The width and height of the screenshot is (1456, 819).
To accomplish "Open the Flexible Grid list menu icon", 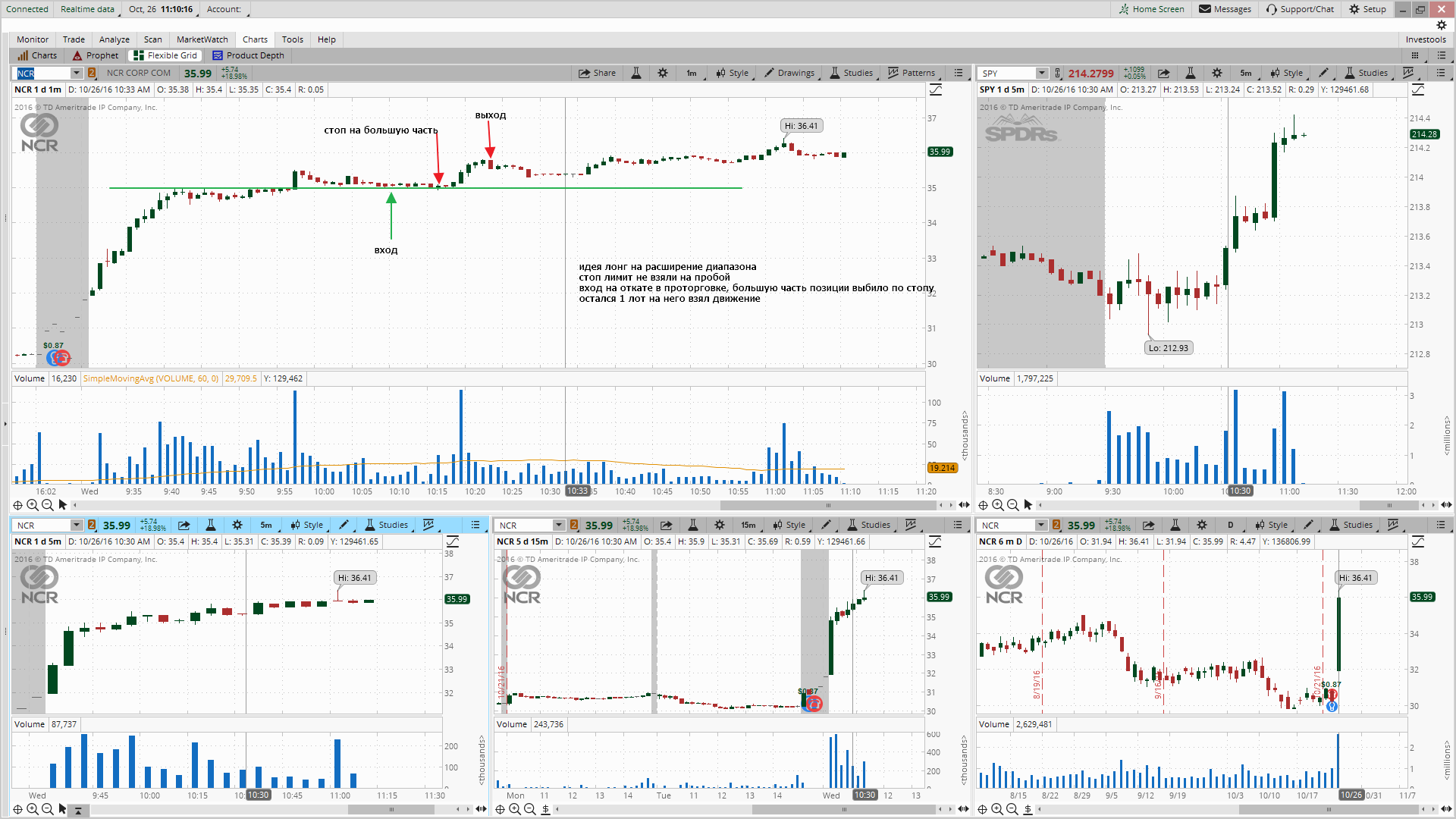I will click(x=1441, y=55).
